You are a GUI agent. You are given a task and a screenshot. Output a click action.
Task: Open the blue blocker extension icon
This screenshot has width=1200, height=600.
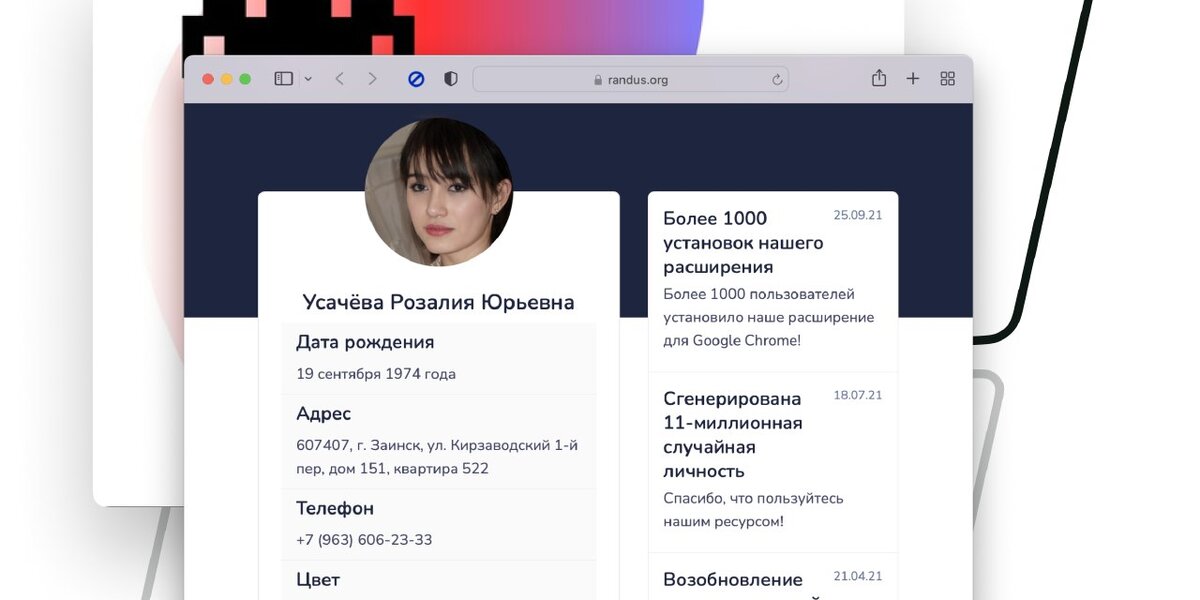click(416, 79)
